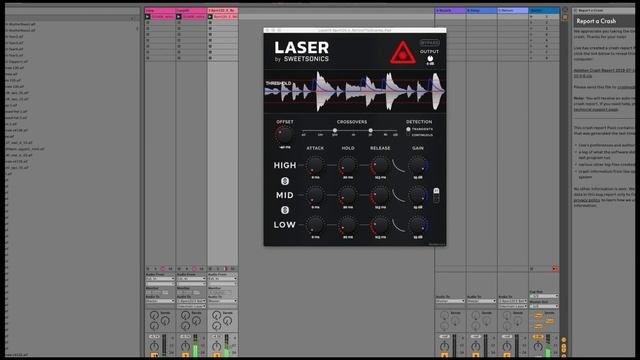
Task: Open the Cue Out dropdown on Master
Action: [x=544, y=296]
